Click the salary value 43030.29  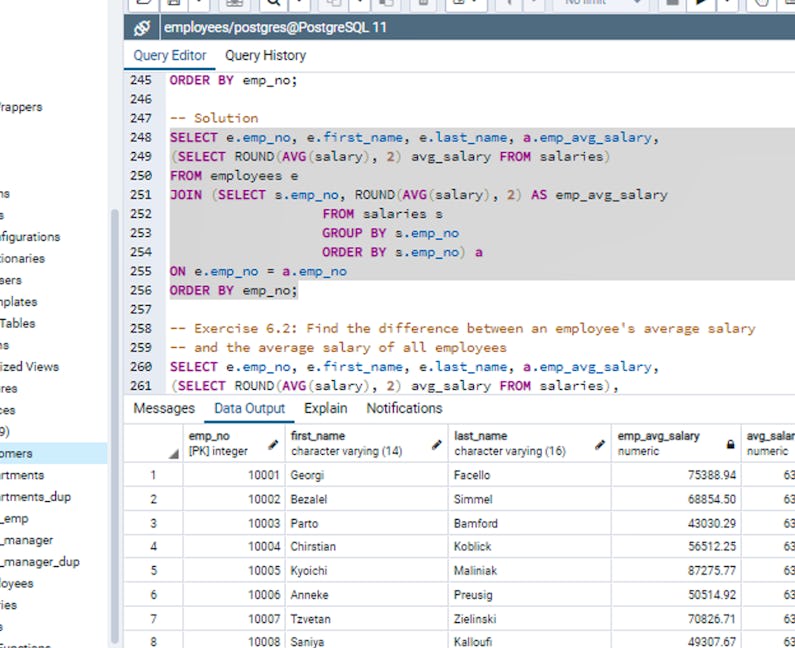pyautogui.click(x=676, y=523)
